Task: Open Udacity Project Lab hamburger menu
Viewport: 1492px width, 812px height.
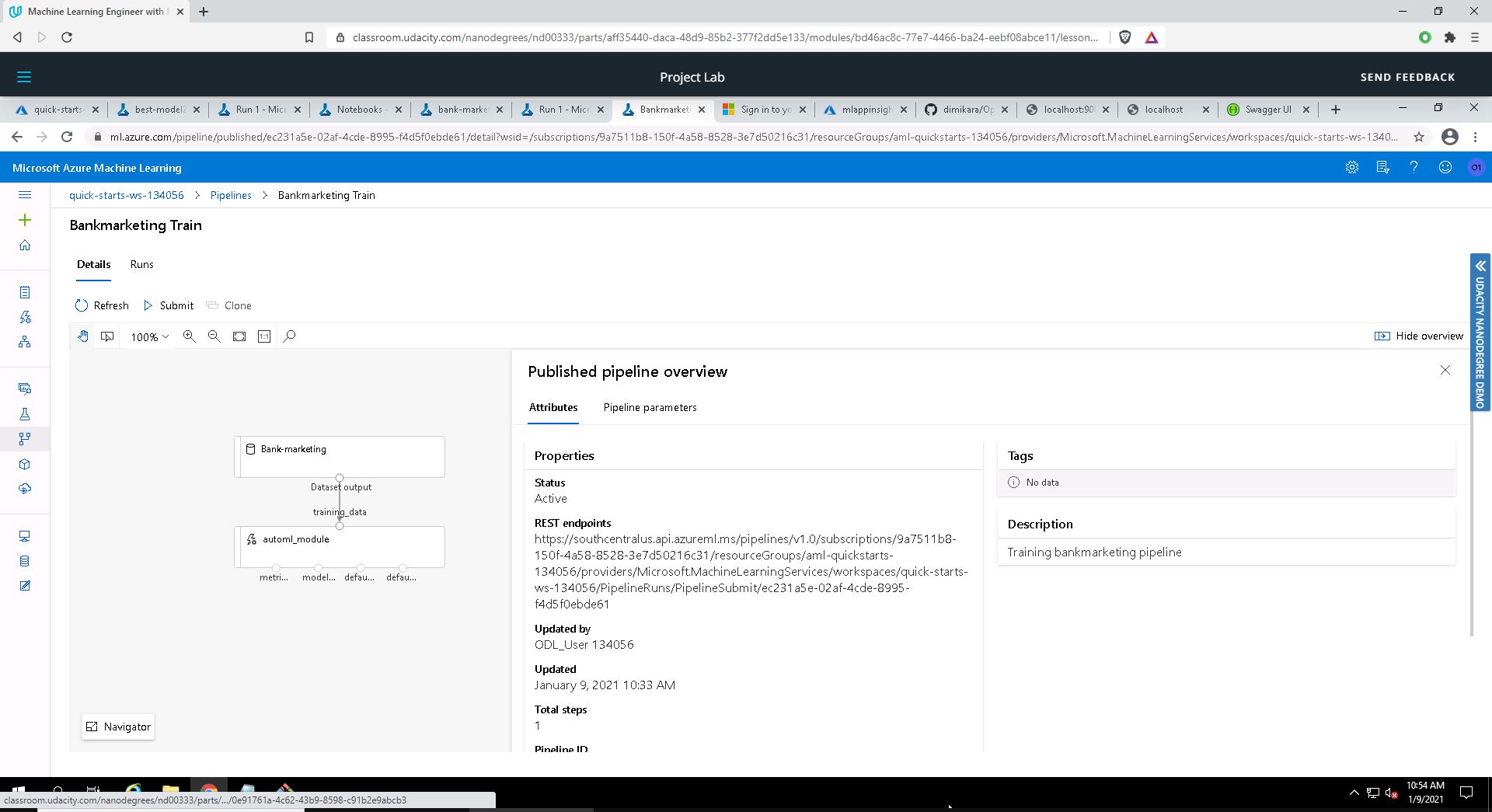Action: coord(24,77)
